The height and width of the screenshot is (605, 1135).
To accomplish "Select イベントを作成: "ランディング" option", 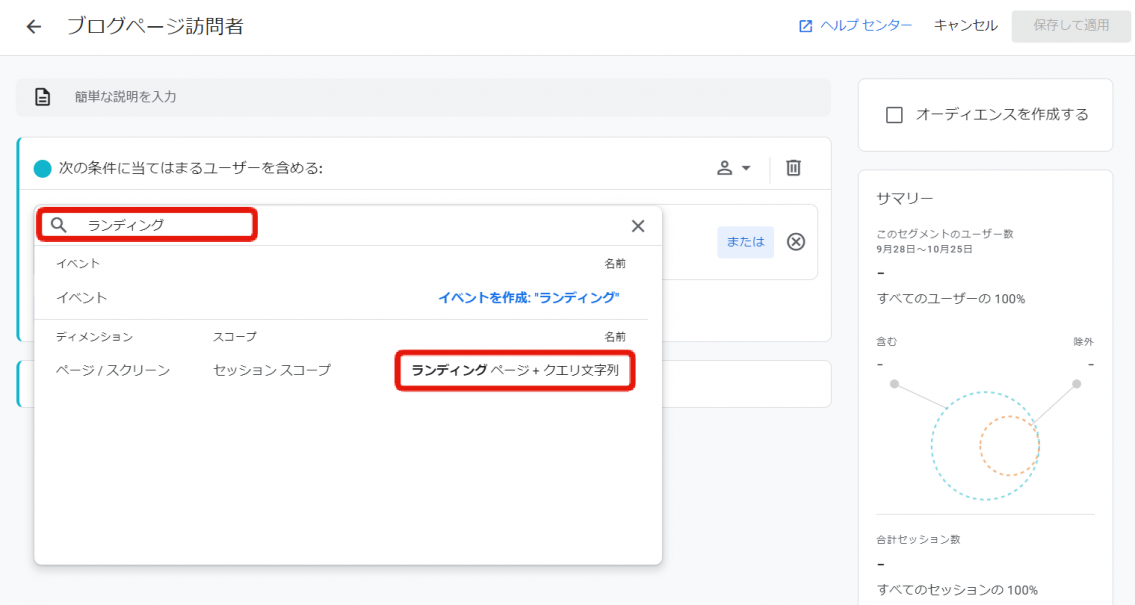I will [528, 298].
